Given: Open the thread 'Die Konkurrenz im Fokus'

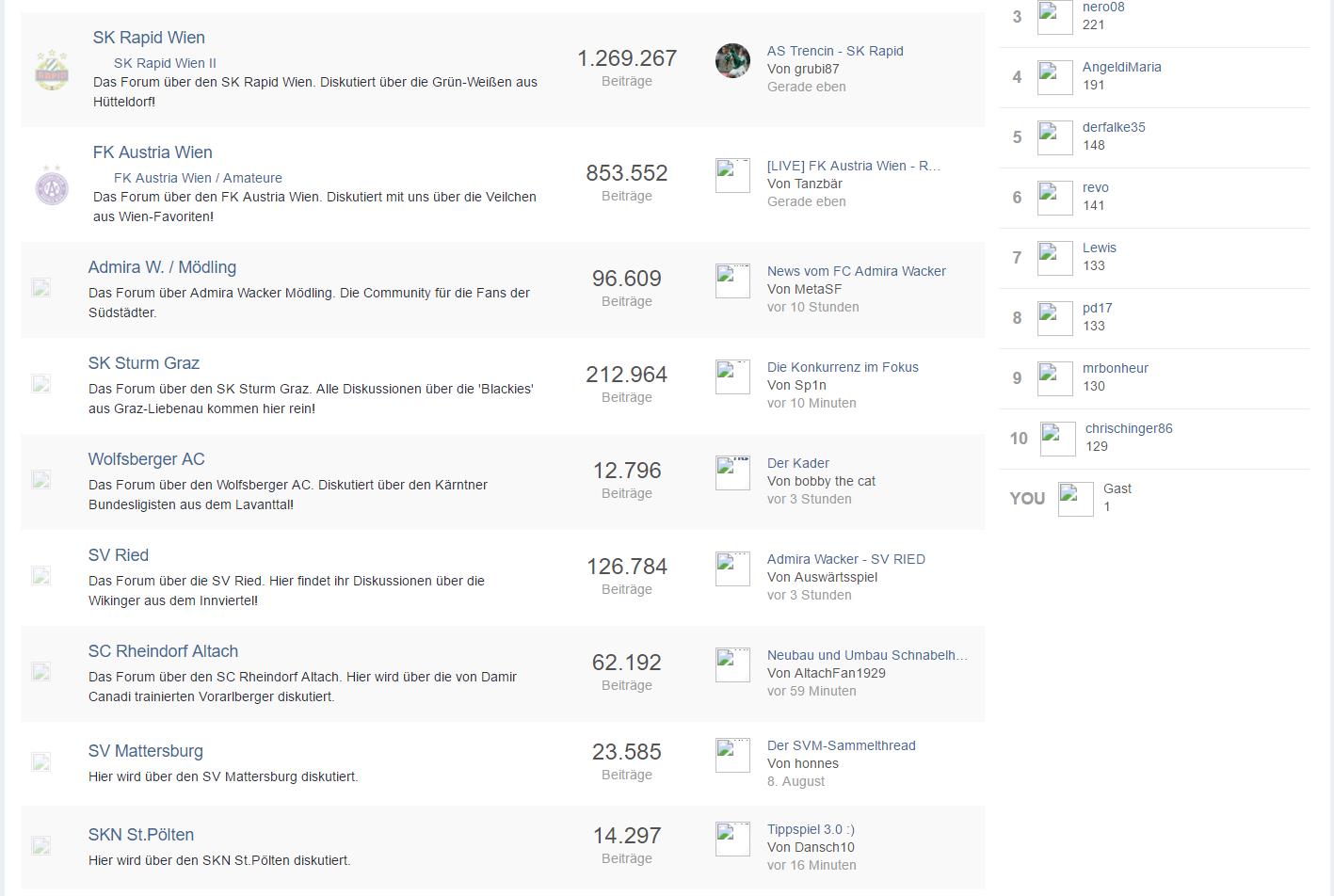Looking at the screenshot, I should (x=843, y=367).
